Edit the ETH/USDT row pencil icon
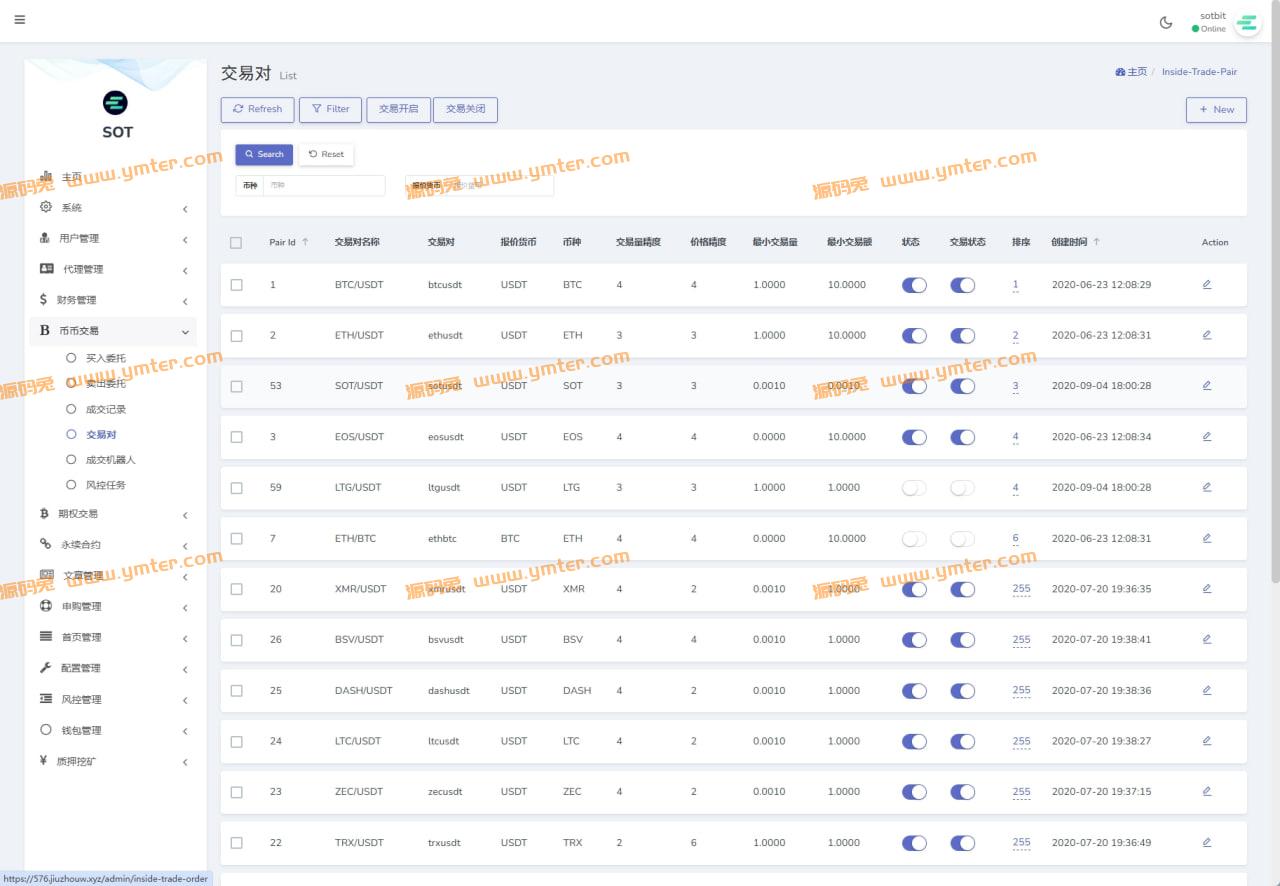The height and width of the screenshot is (886, 1280). tap(1207, 335)
